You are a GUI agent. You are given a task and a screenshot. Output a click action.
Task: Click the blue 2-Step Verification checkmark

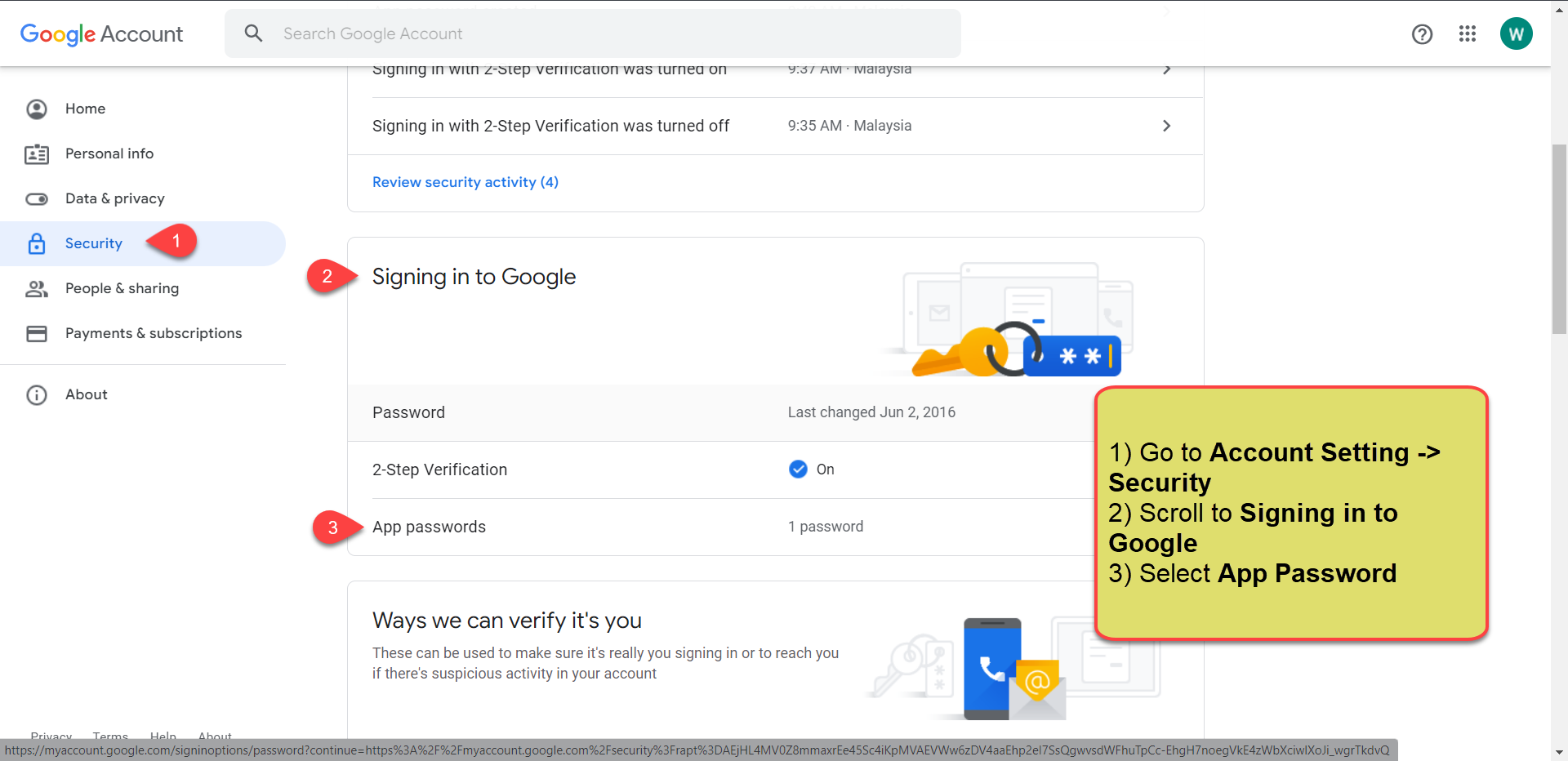[x=798, y=470]
